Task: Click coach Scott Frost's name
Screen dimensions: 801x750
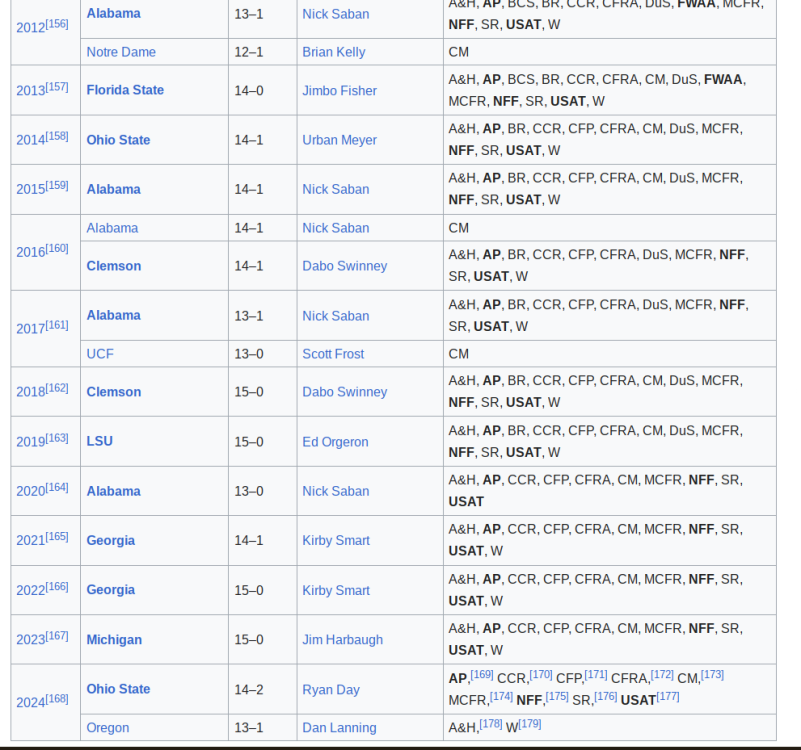Action: tap(333, 354)
